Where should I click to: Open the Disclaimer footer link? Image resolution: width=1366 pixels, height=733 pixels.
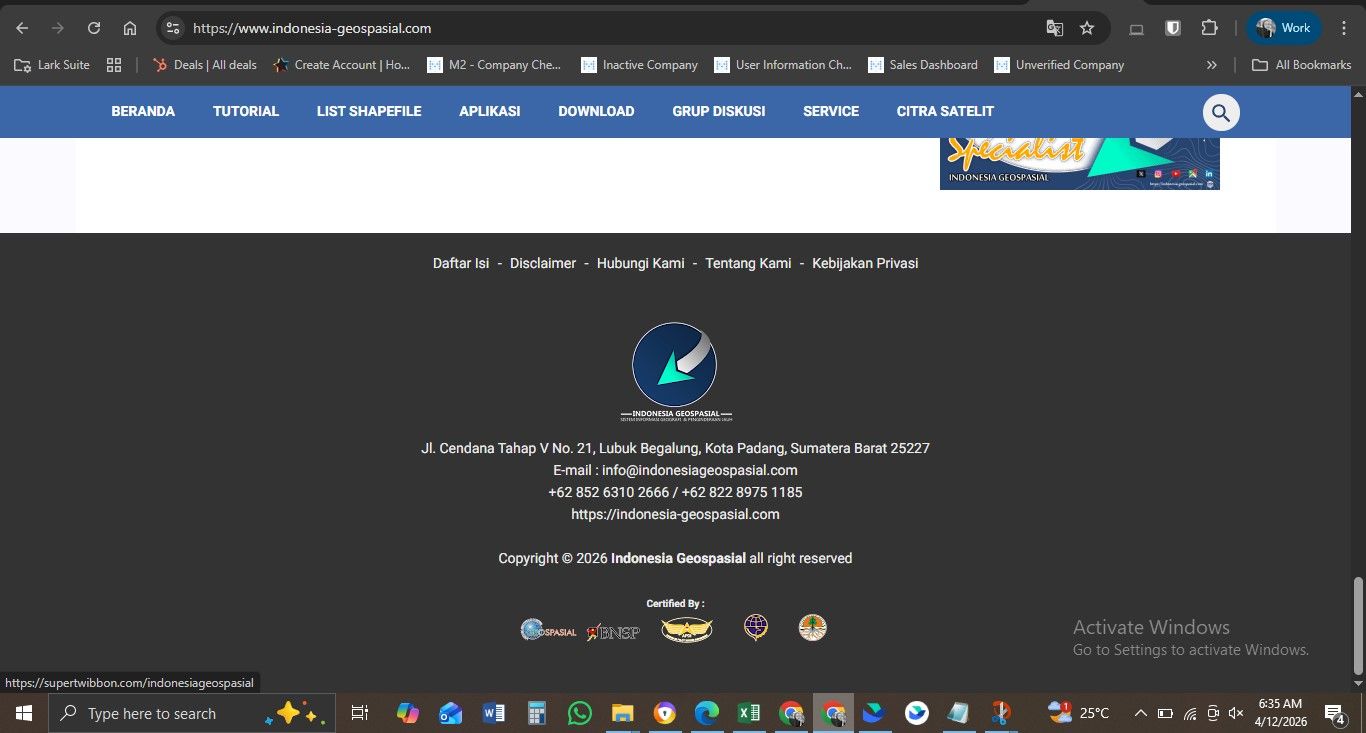click(543, 263)
